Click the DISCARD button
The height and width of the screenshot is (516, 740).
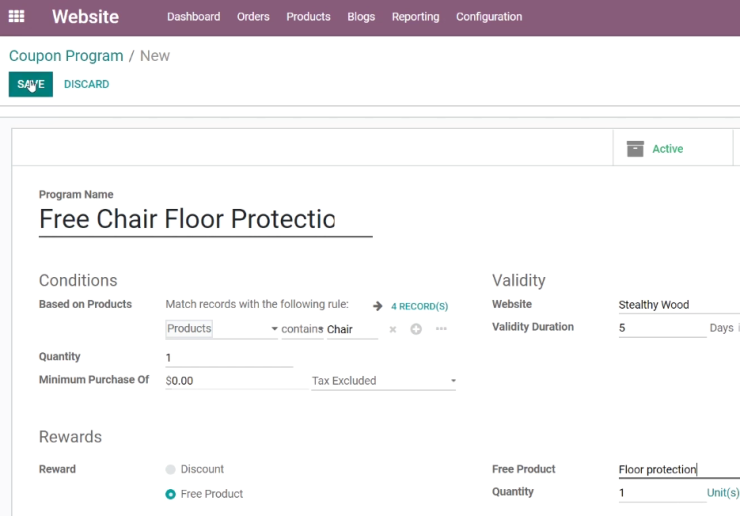pyautogui.click(x=86, y=84)
